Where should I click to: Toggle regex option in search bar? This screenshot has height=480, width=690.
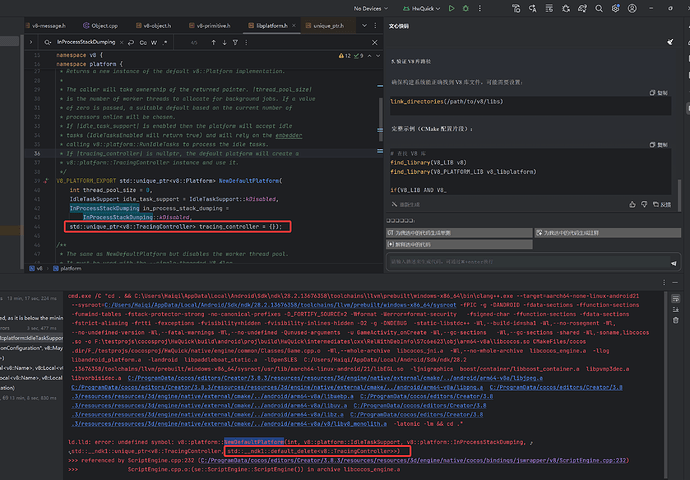point(165,42)
